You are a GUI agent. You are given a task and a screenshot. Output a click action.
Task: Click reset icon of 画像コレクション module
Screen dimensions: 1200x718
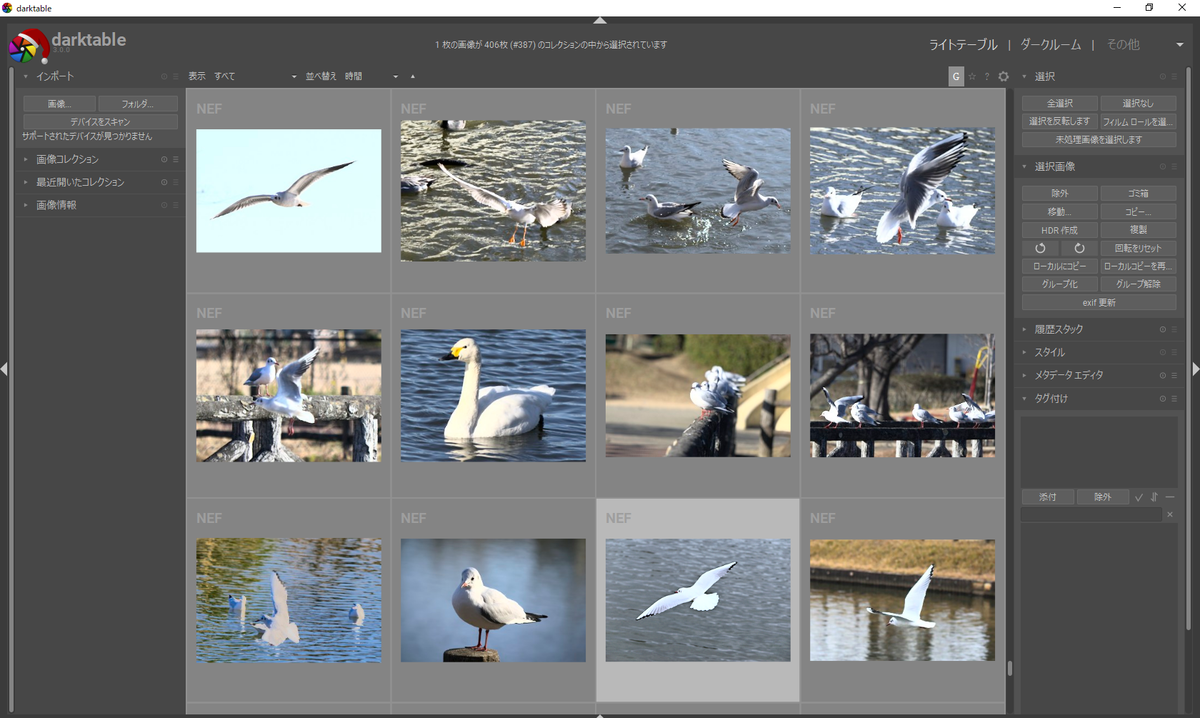(164, 159)
